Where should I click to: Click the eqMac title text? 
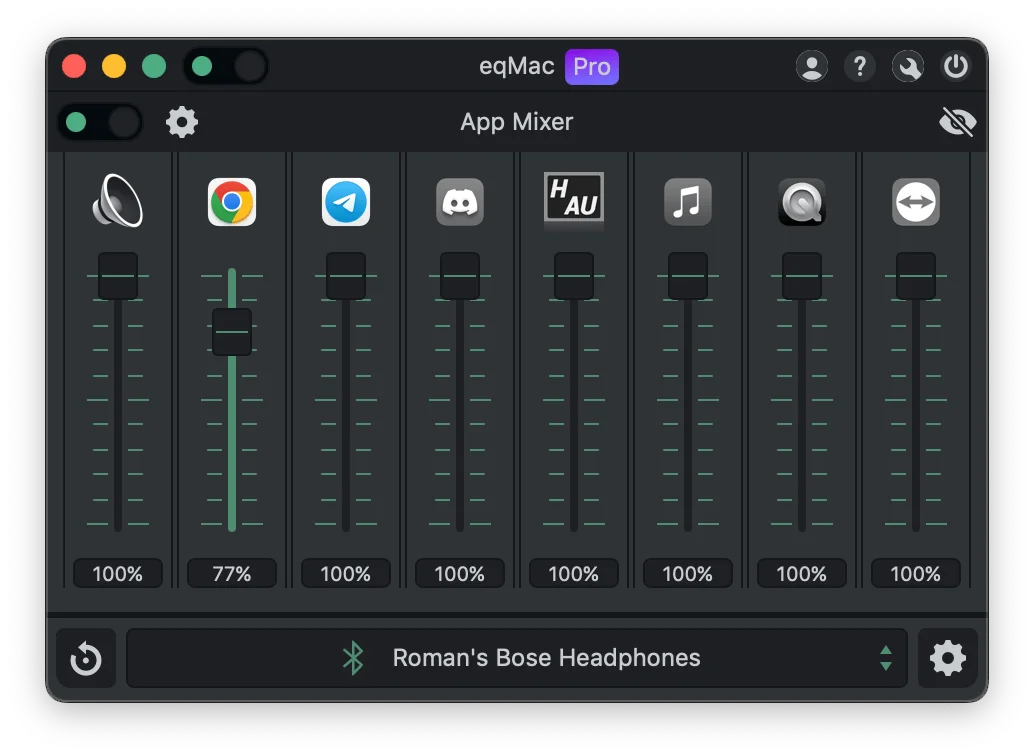(516, 66)
